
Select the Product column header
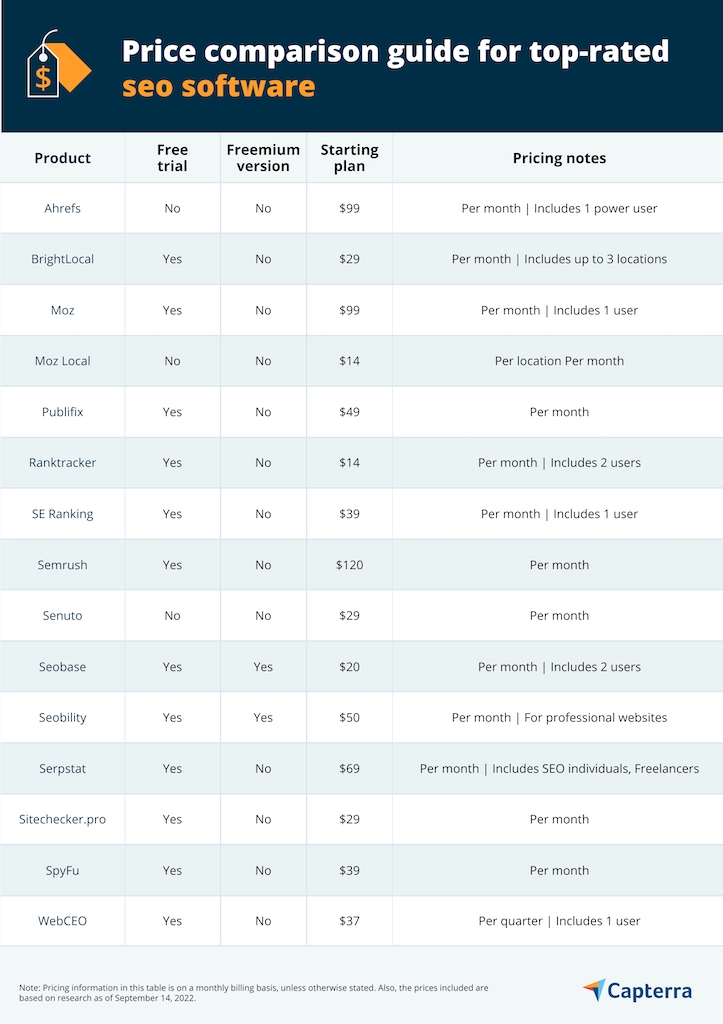pyautogui.click(x=62, y=158)
